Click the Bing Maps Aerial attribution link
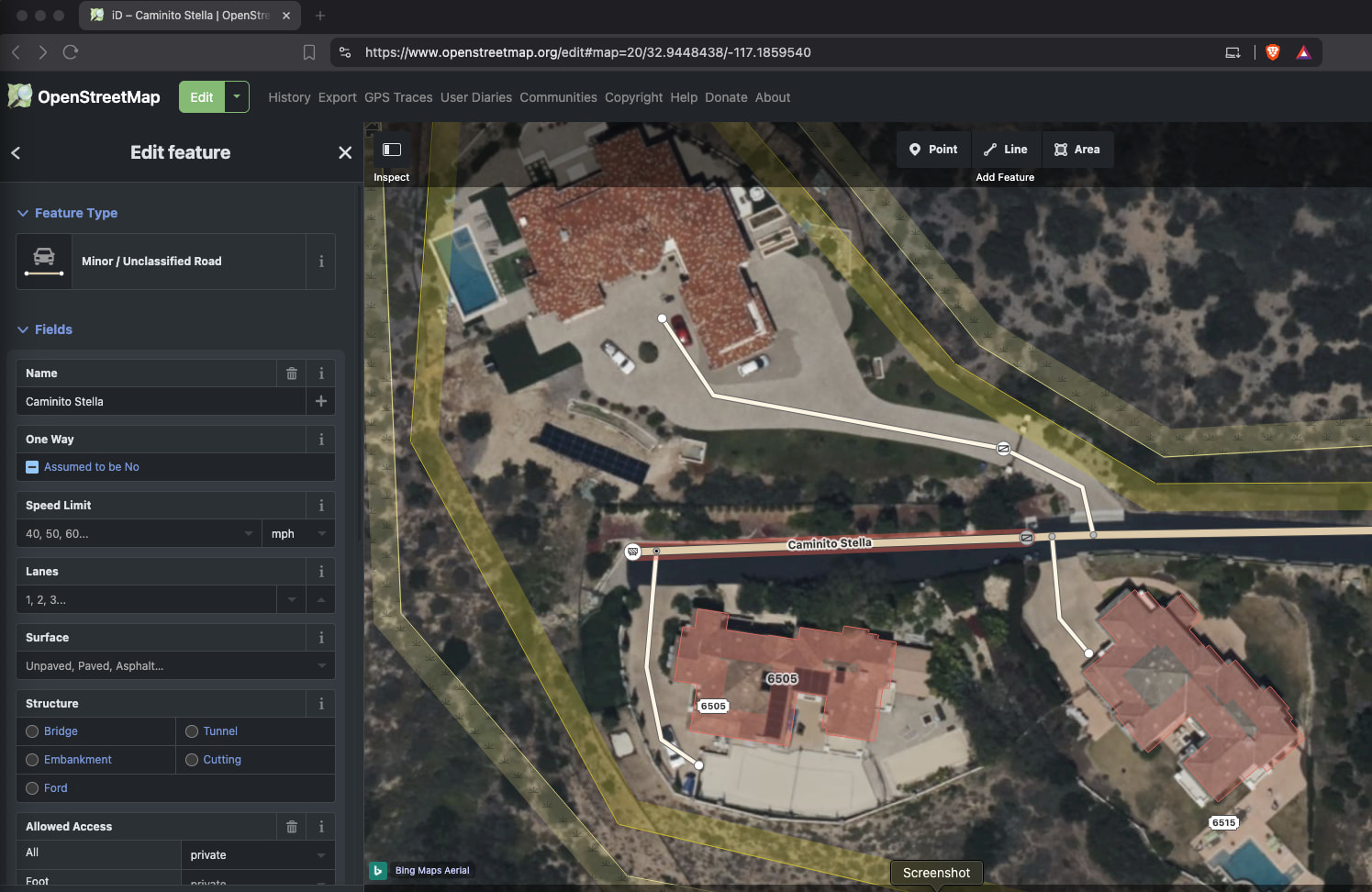This screenshot has width=1372, height=892. pyautogui.click(x=432, y=871)
